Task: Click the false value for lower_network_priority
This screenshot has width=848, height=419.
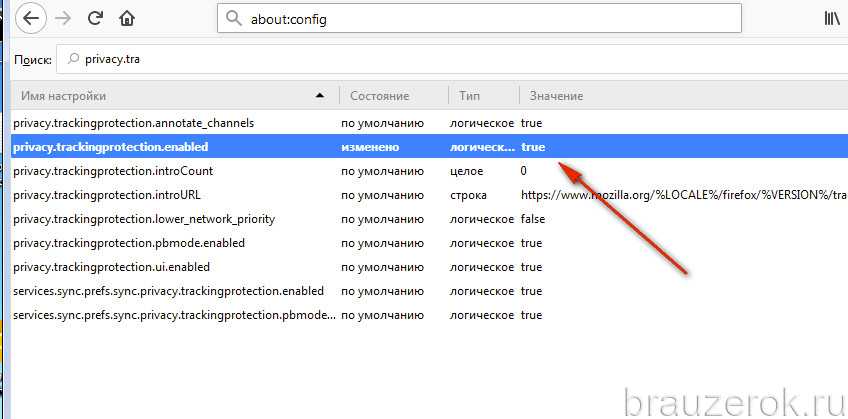Action: pyautogui.click(x=533, y=219)
